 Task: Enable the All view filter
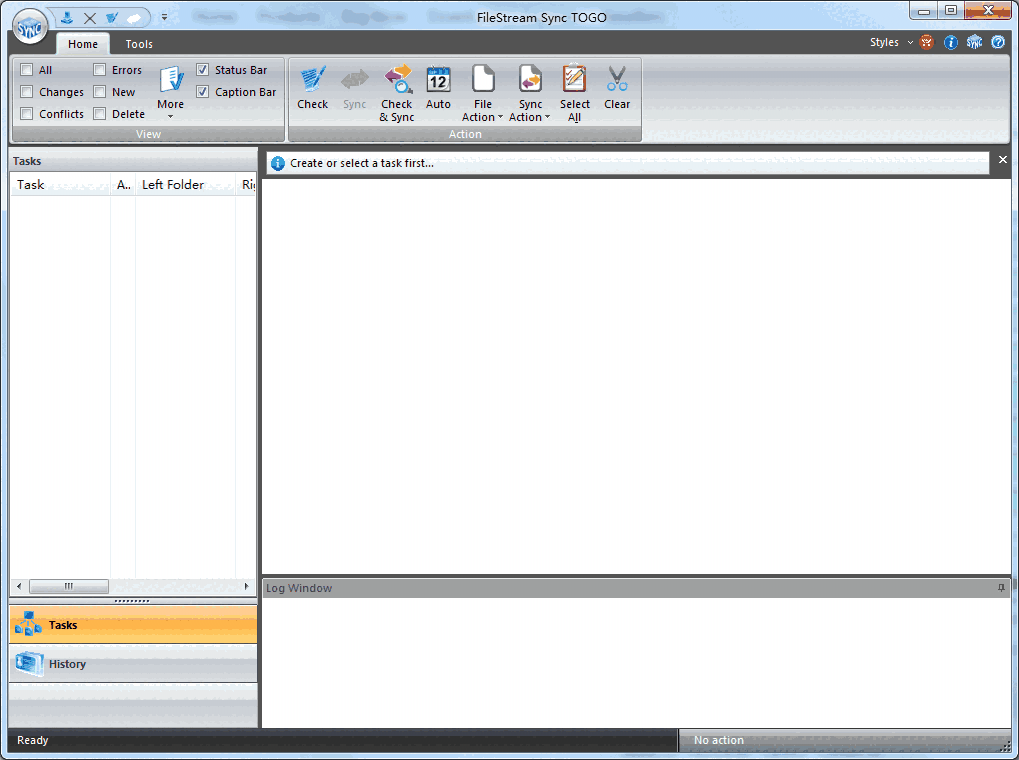pos(26,69)
